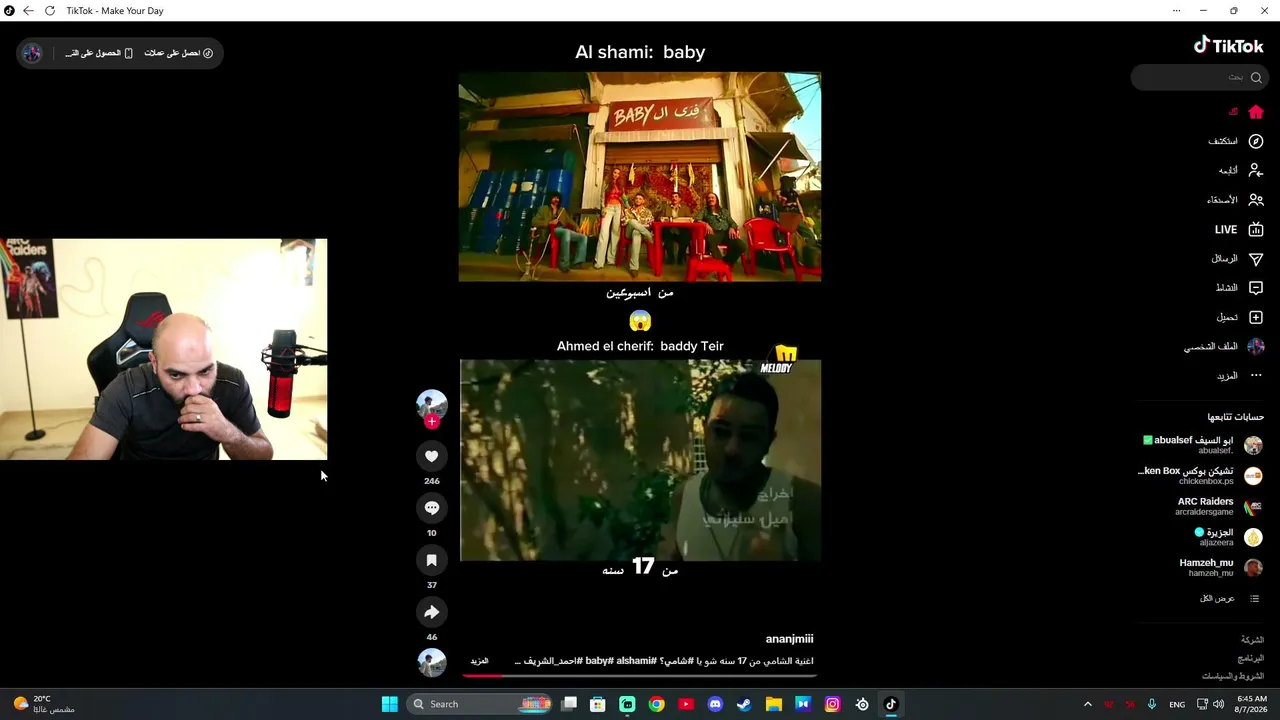The width and height of the screenshot is (1280, 720).
Task: Expand the video caption with the More link
Action: pos(480,661)
